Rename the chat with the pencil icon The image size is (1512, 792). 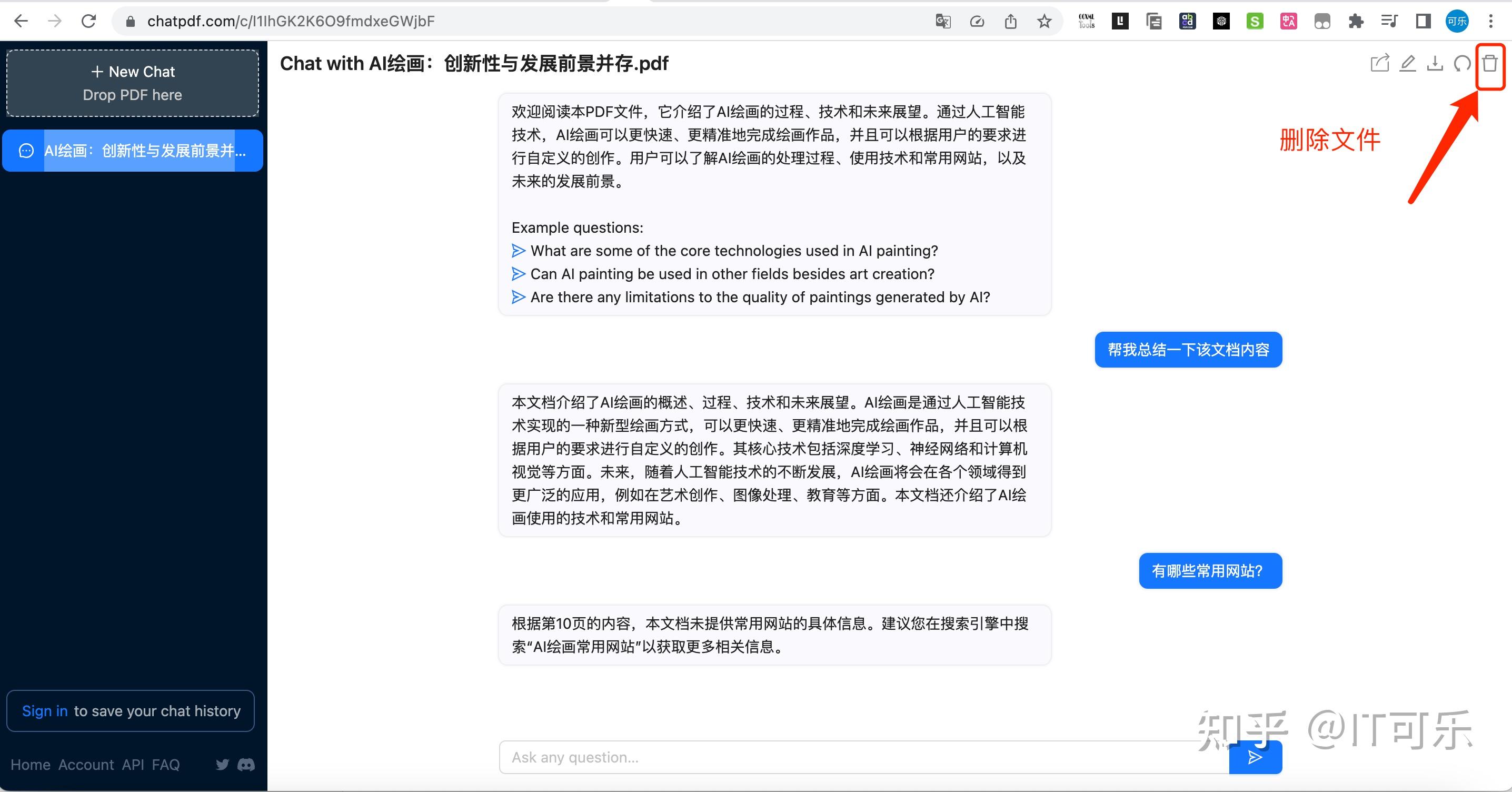tap(1407, 63)
